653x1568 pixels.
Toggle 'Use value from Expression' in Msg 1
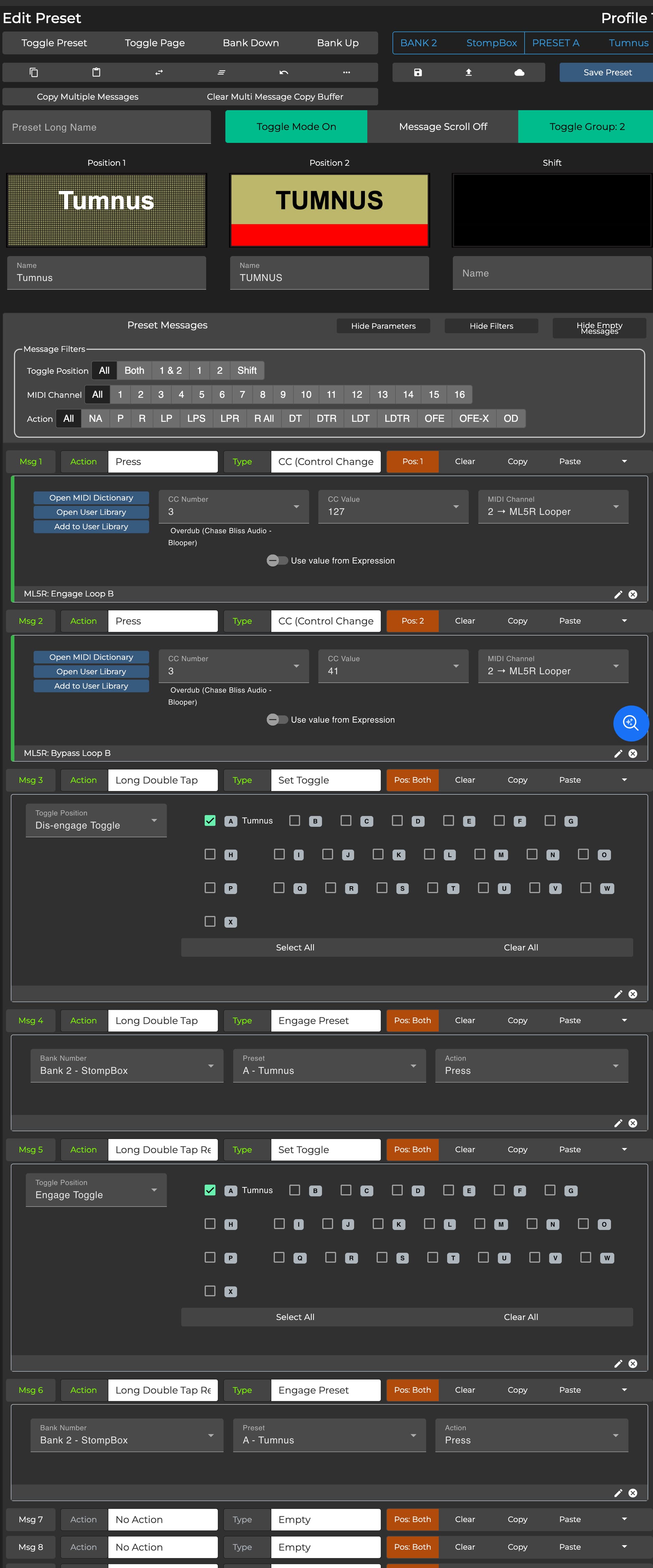click(x=277, y=561)
